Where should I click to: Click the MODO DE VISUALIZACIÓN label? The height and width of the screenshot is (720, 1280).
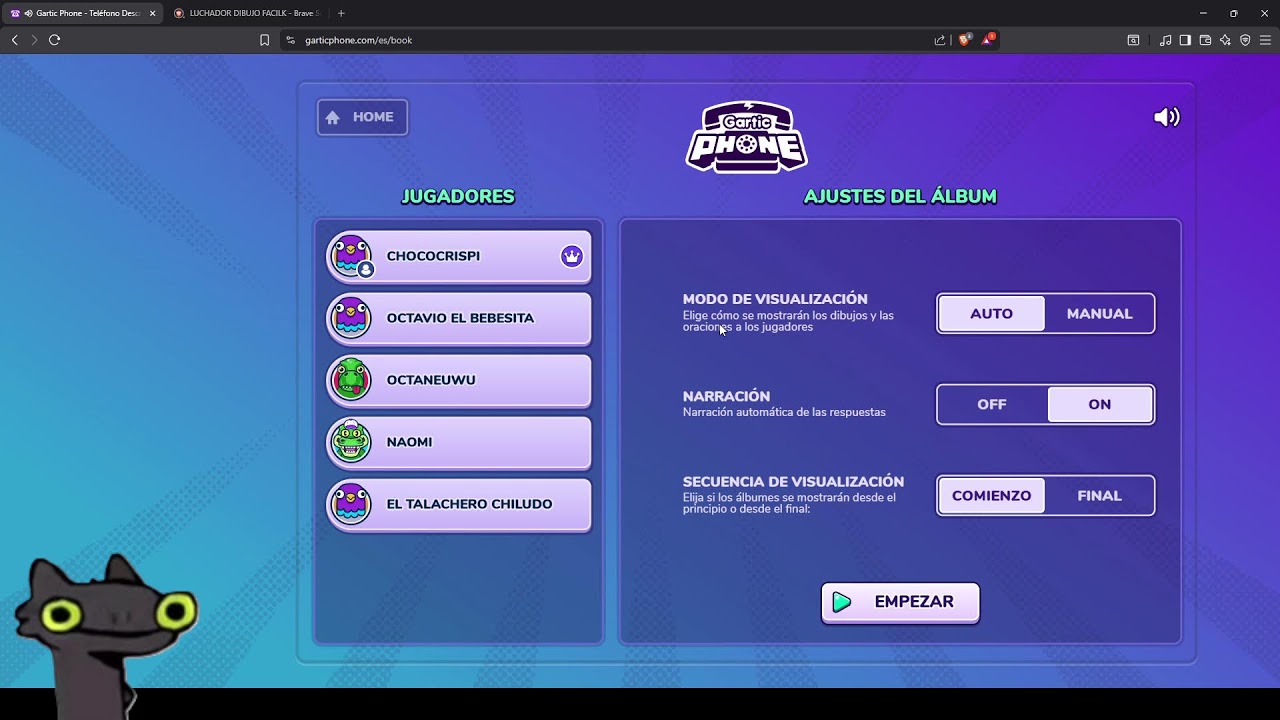tap(775, 299)
